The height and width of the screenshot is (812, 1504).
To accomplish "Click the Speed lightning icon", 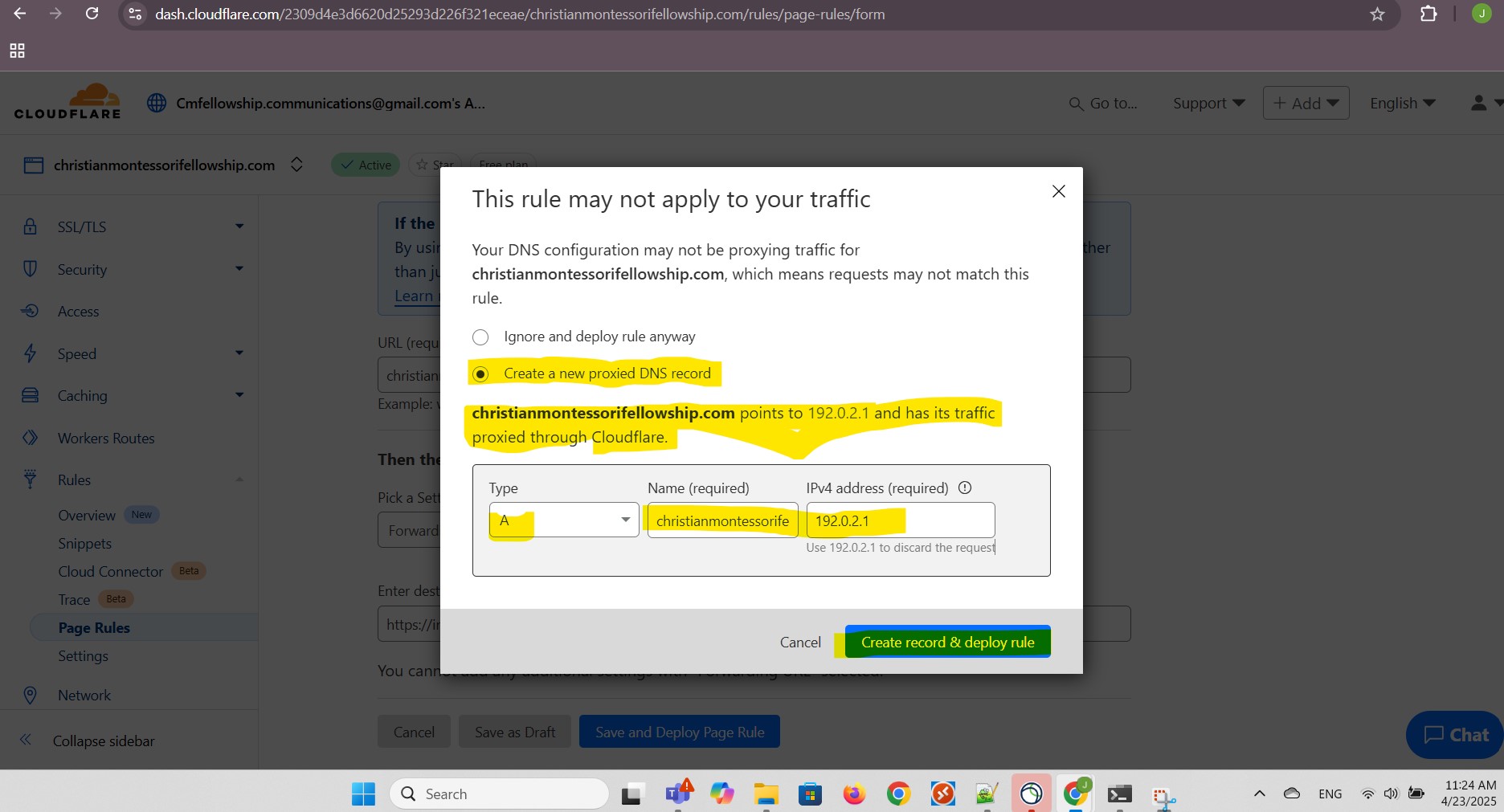I will (30, 353).
